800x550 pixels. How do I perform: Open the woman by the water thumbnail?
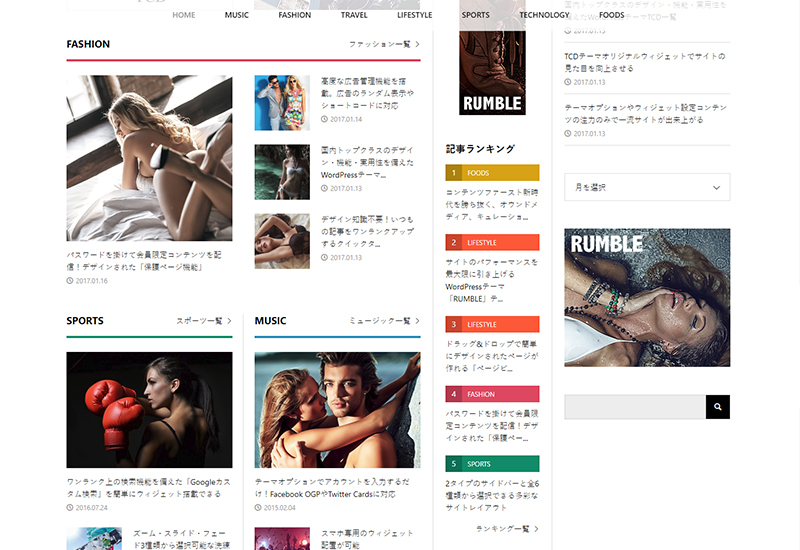(282, 172)
